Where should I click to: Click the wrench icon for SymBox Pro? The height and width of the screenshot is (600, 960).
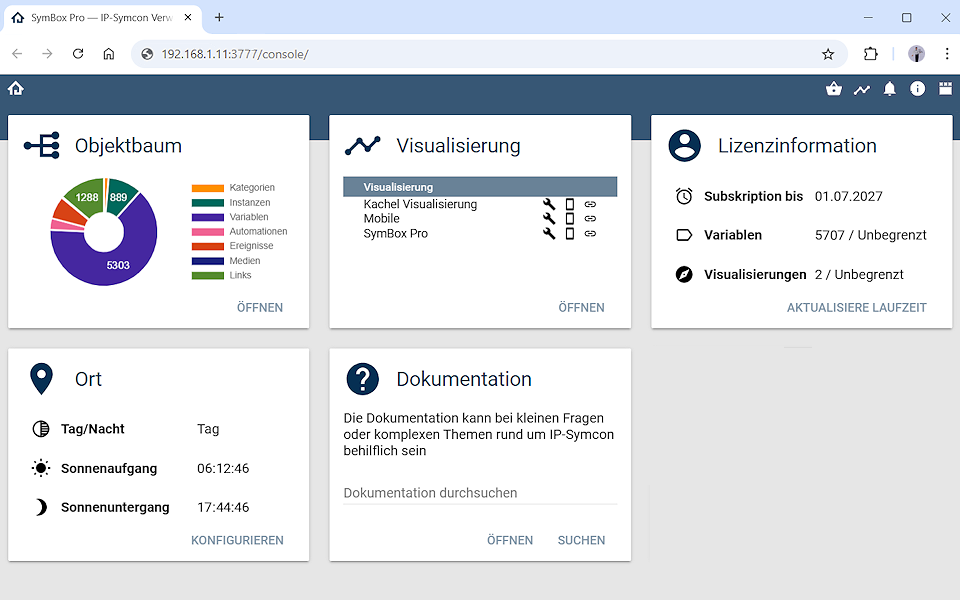(x=549, y=233)
